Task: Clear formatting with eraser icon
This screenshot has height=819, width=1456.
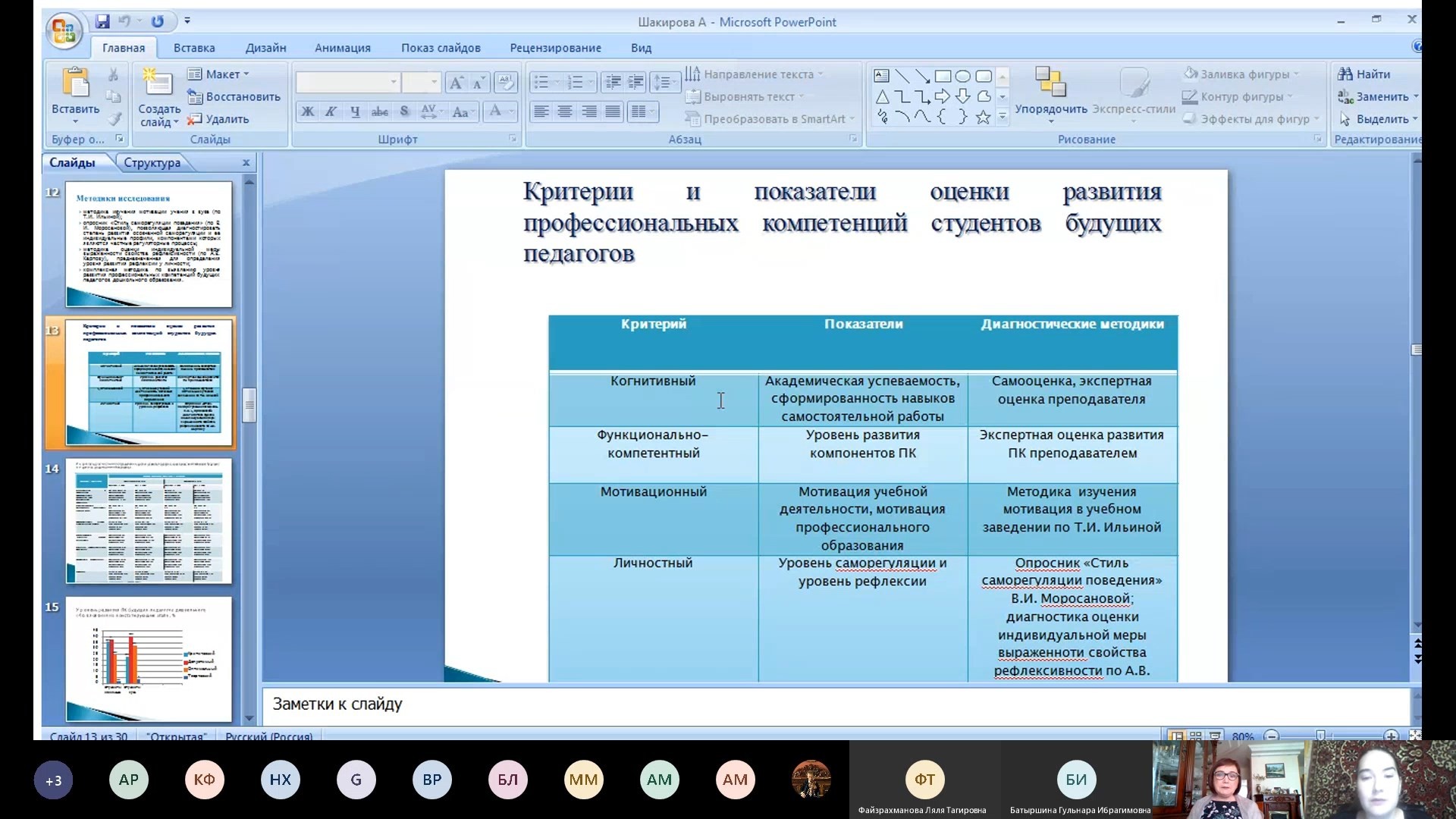Action: pyautogui.click(x=506, y=82)
